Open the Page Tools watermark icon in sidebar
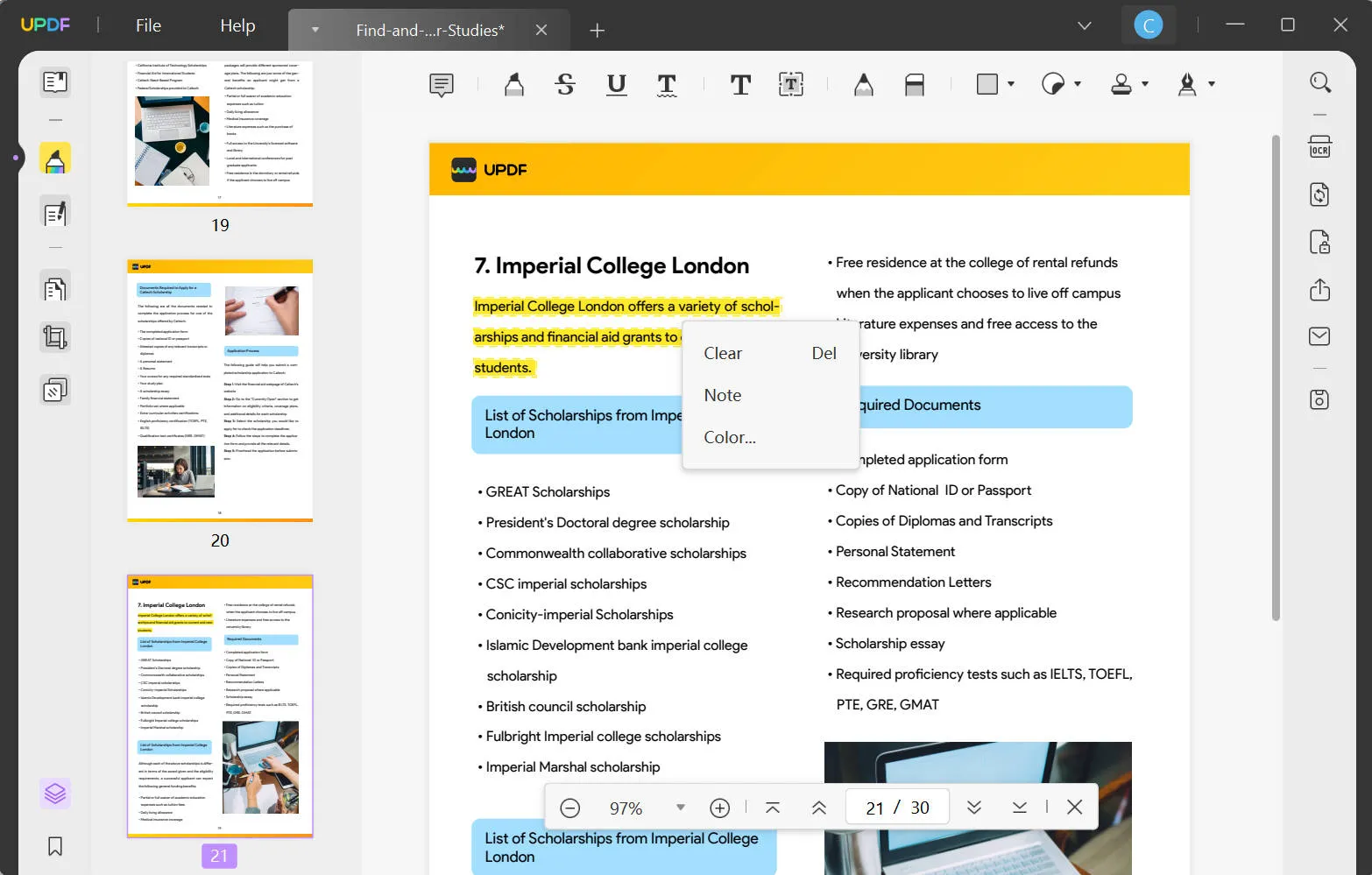 pyautogui.click(x=55, y=390)
